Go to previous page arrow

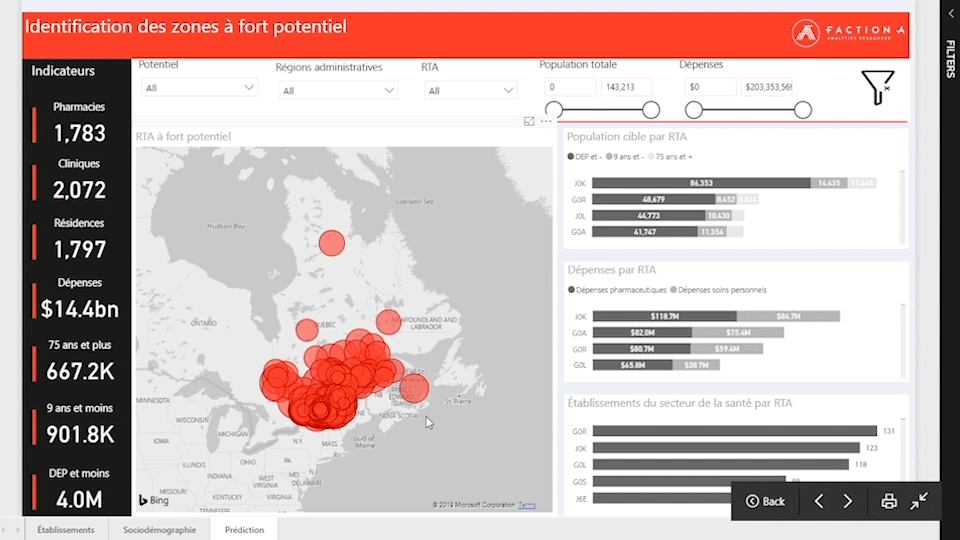pyautogui.click(x=819, y=501)
